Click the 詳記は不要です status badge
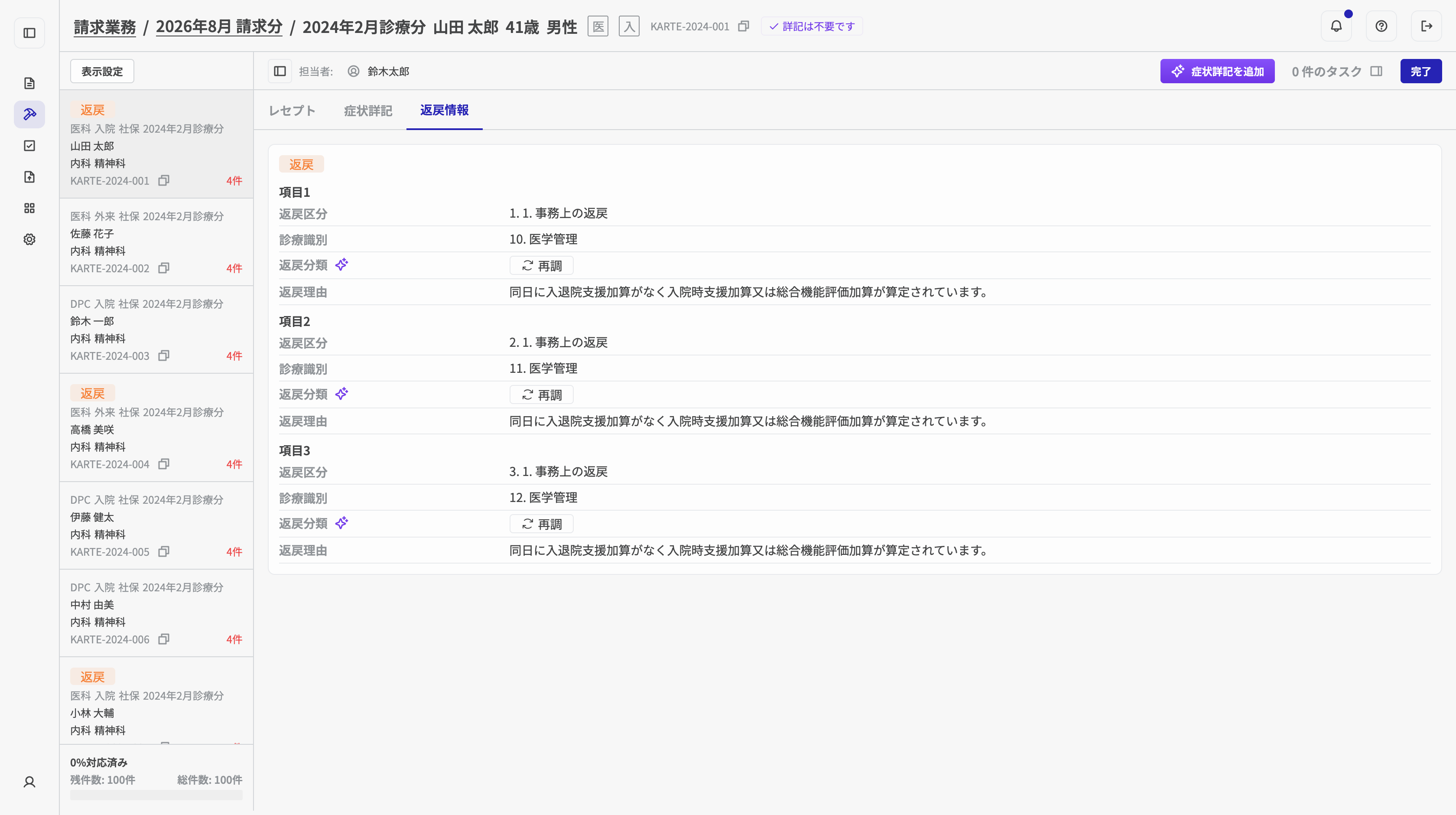 click(x=812, y=26)
